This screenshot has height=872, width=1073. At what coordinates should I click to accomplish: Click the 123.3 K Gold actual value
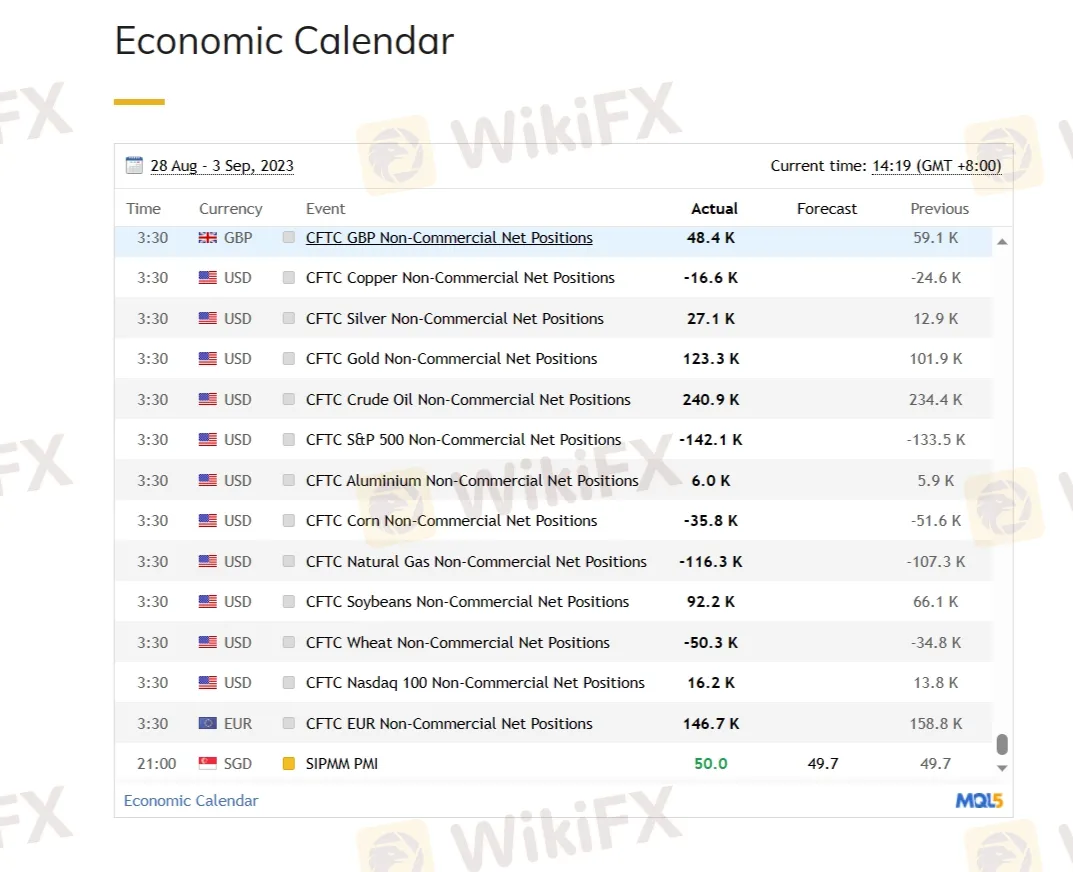click(711, 359)
